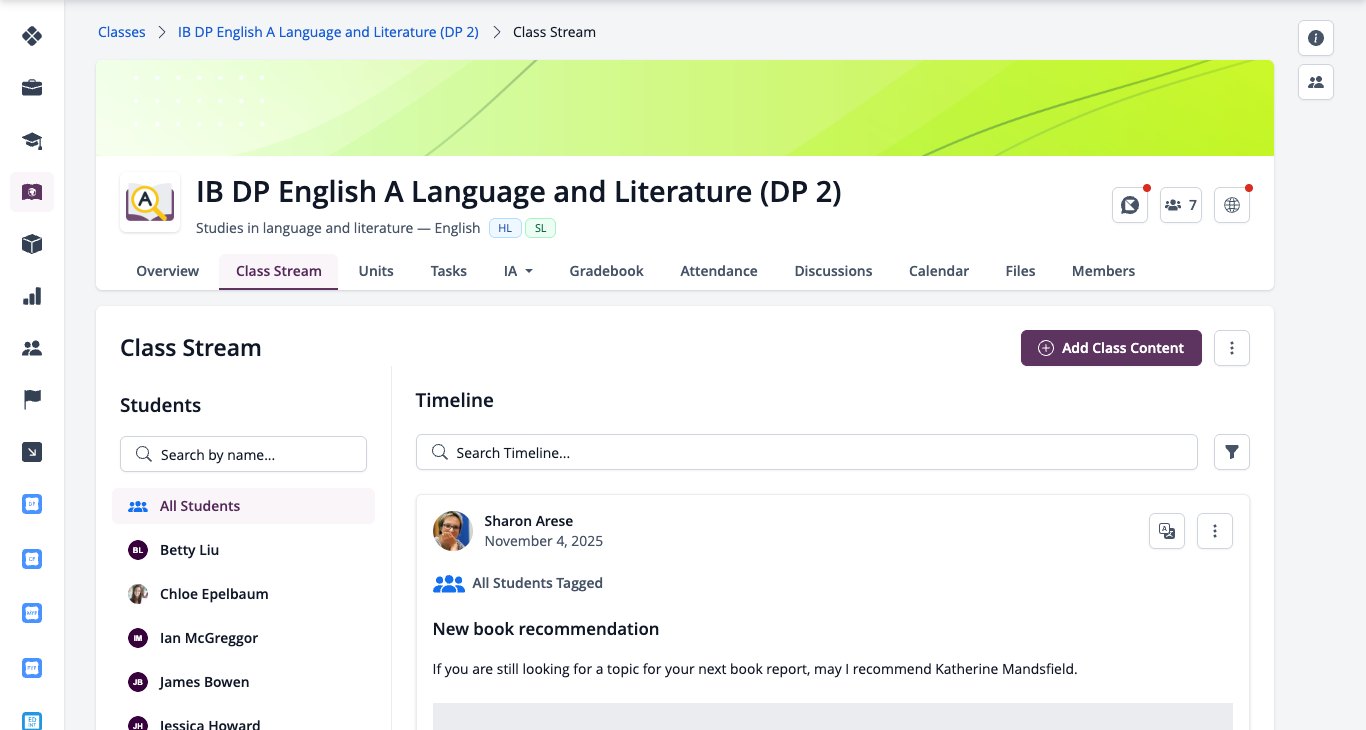Click the translate icon on Sharon's post
Screen dimensions: 1366x730
pos(1167,531)
